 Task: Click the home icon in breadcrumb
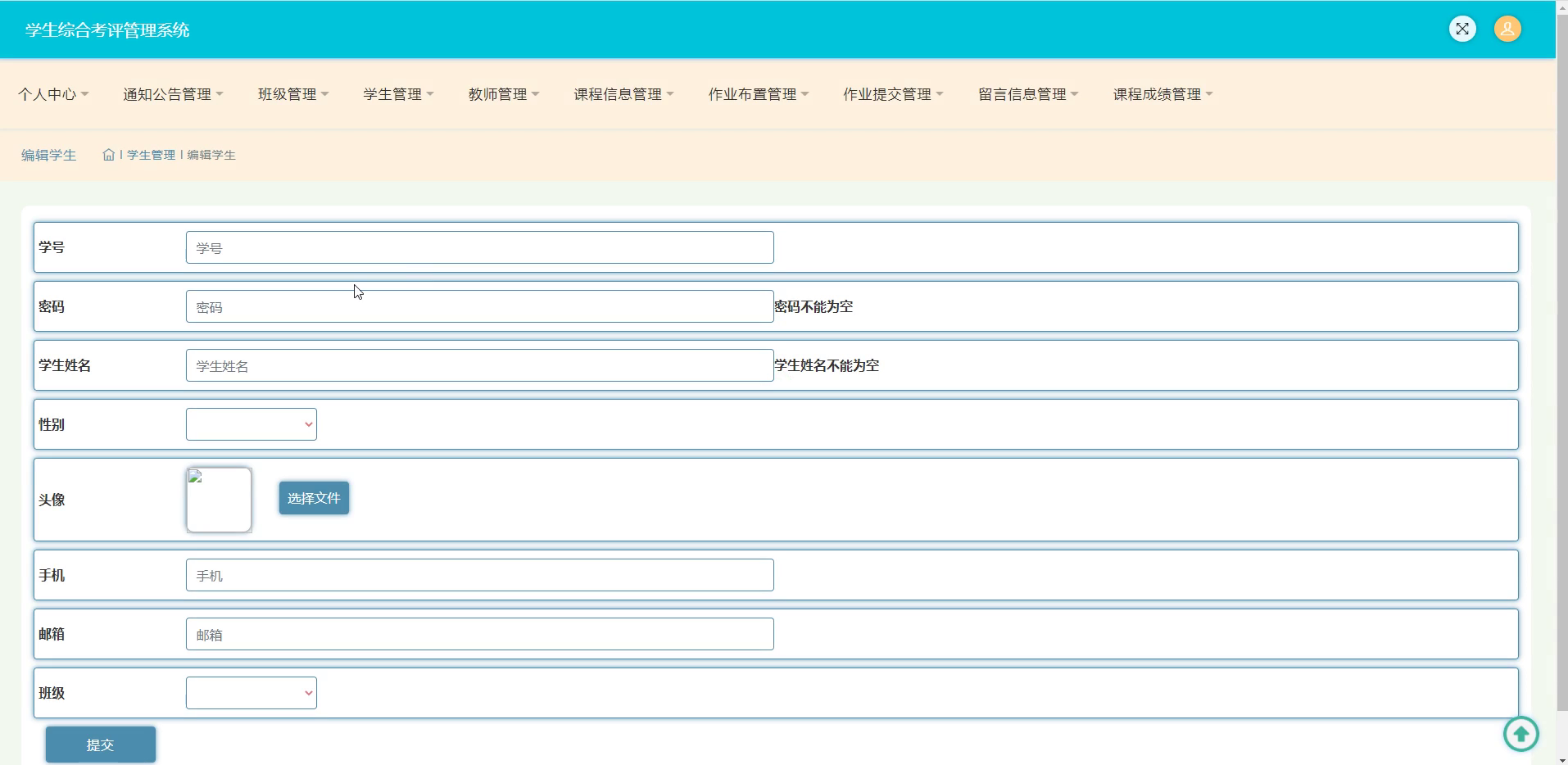click(108, 155)
